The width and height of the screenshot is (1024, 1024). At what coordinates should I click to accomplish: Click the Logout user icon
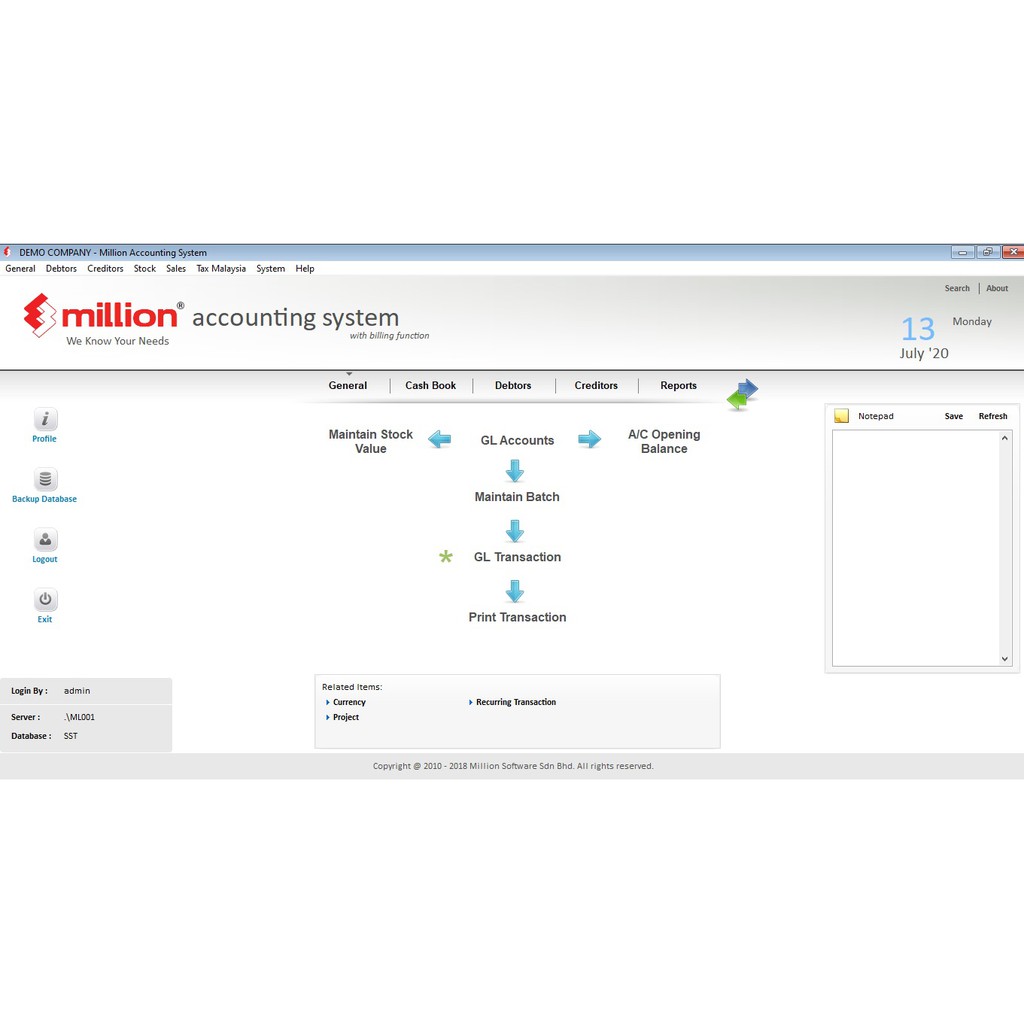tap(45, 540)
